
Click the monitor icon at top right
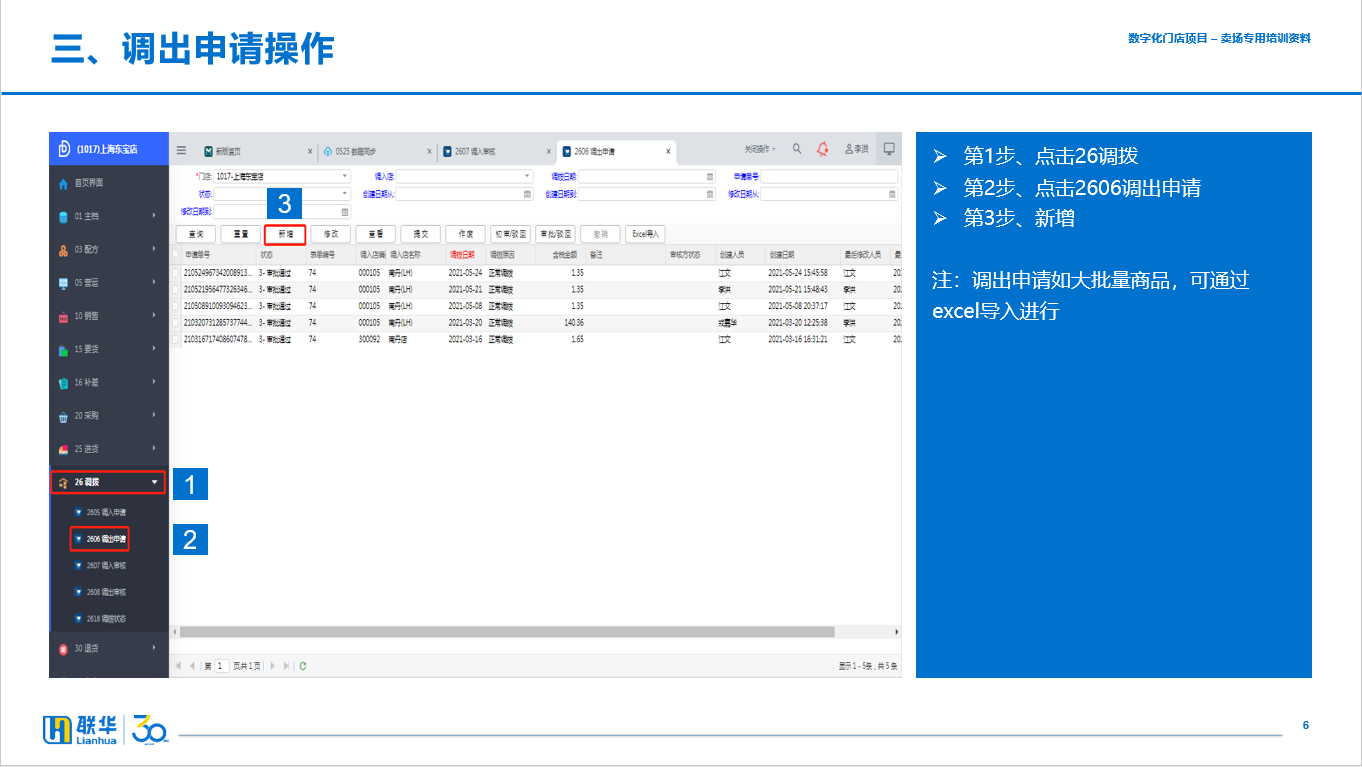click(888, 149)
